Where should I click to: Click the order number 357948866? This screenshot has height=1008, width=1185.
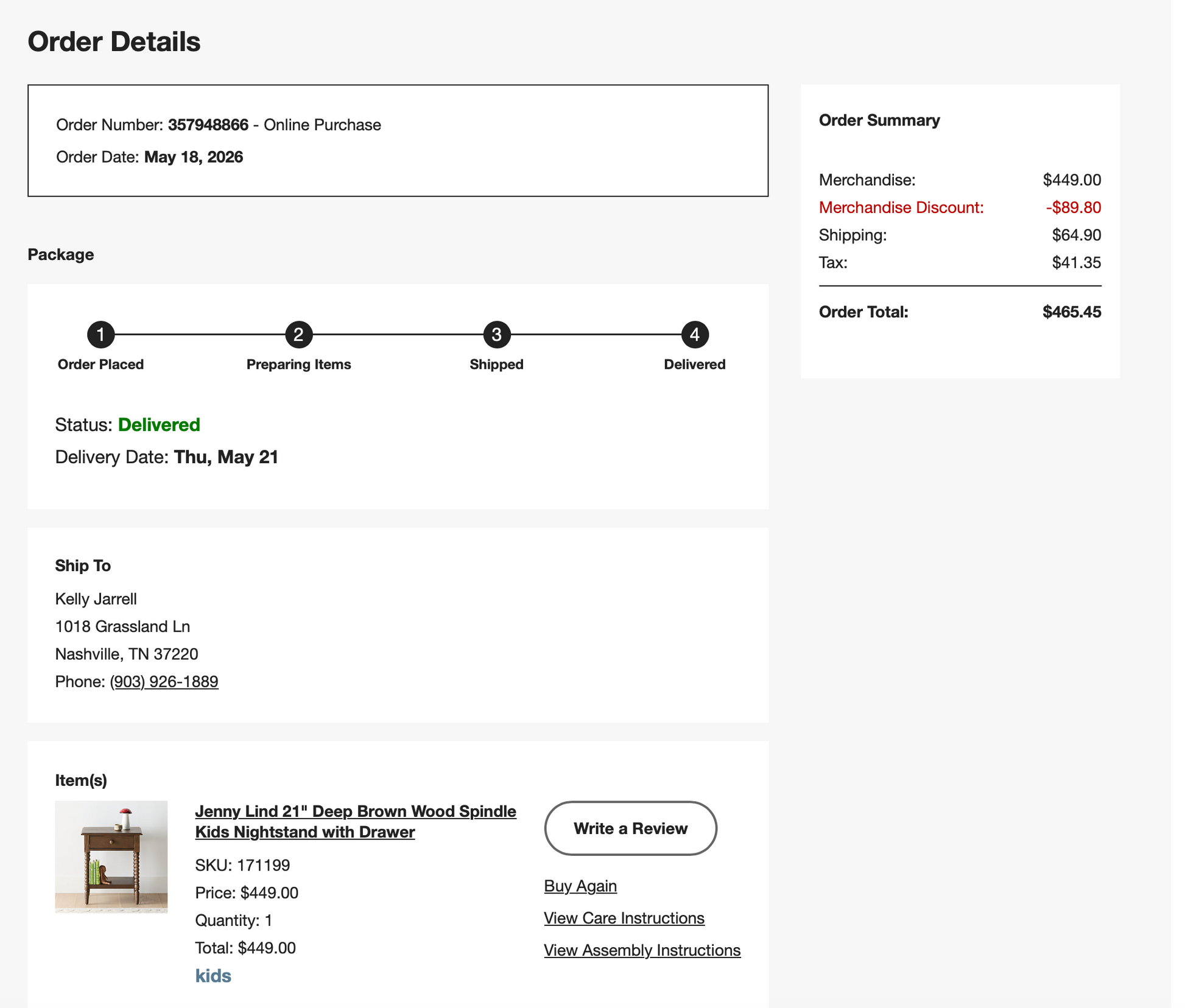click(208, 125)
